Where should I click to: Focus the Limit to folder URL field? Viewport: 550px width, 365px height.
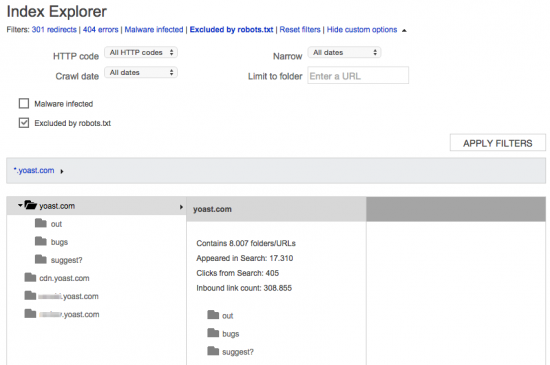[x=358, y=75]
